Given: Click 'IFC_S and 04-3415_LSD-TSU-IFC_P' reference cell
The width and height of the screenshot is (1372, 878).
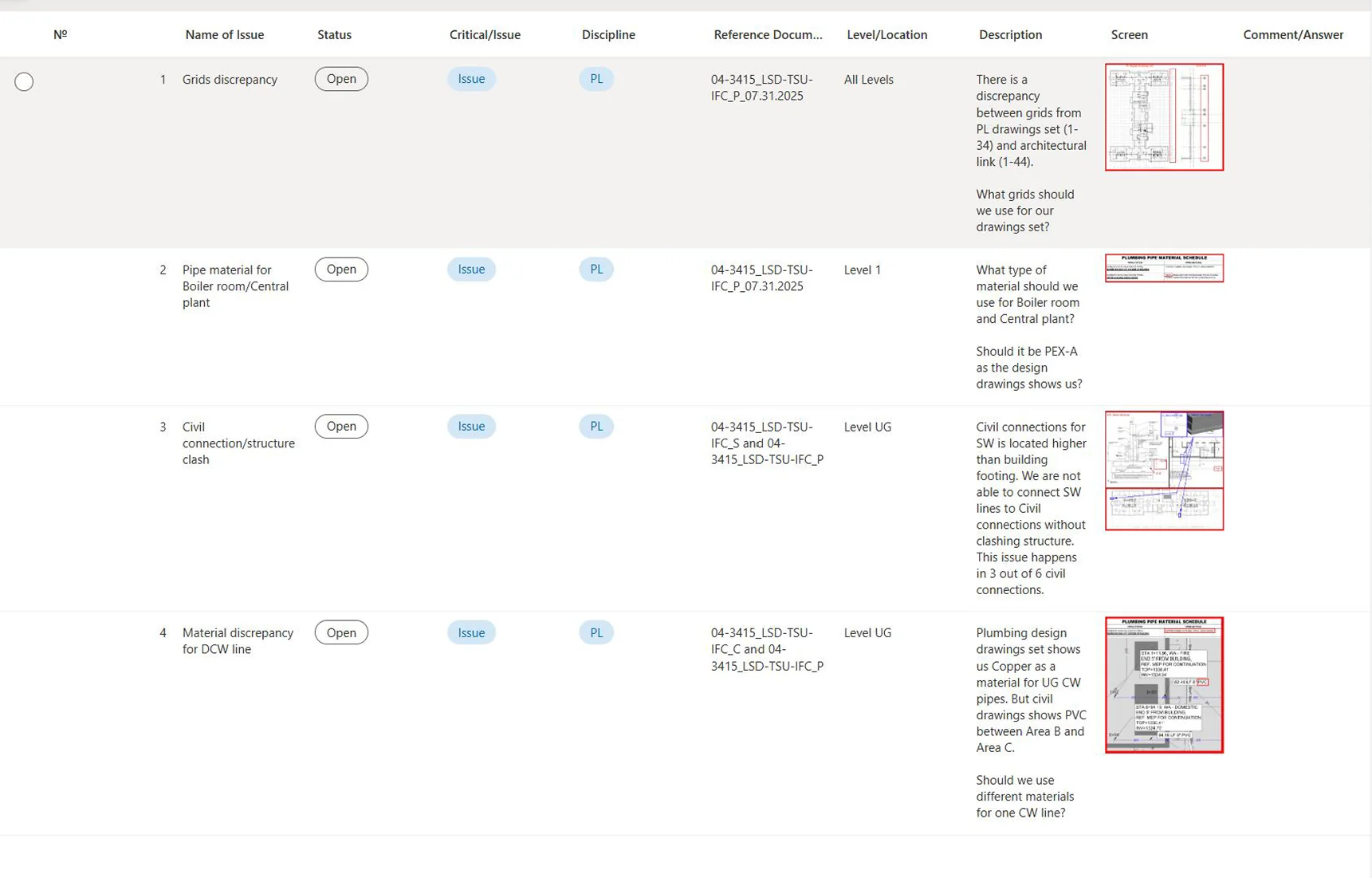Looking at the screenshot, I should pos(767,443).
